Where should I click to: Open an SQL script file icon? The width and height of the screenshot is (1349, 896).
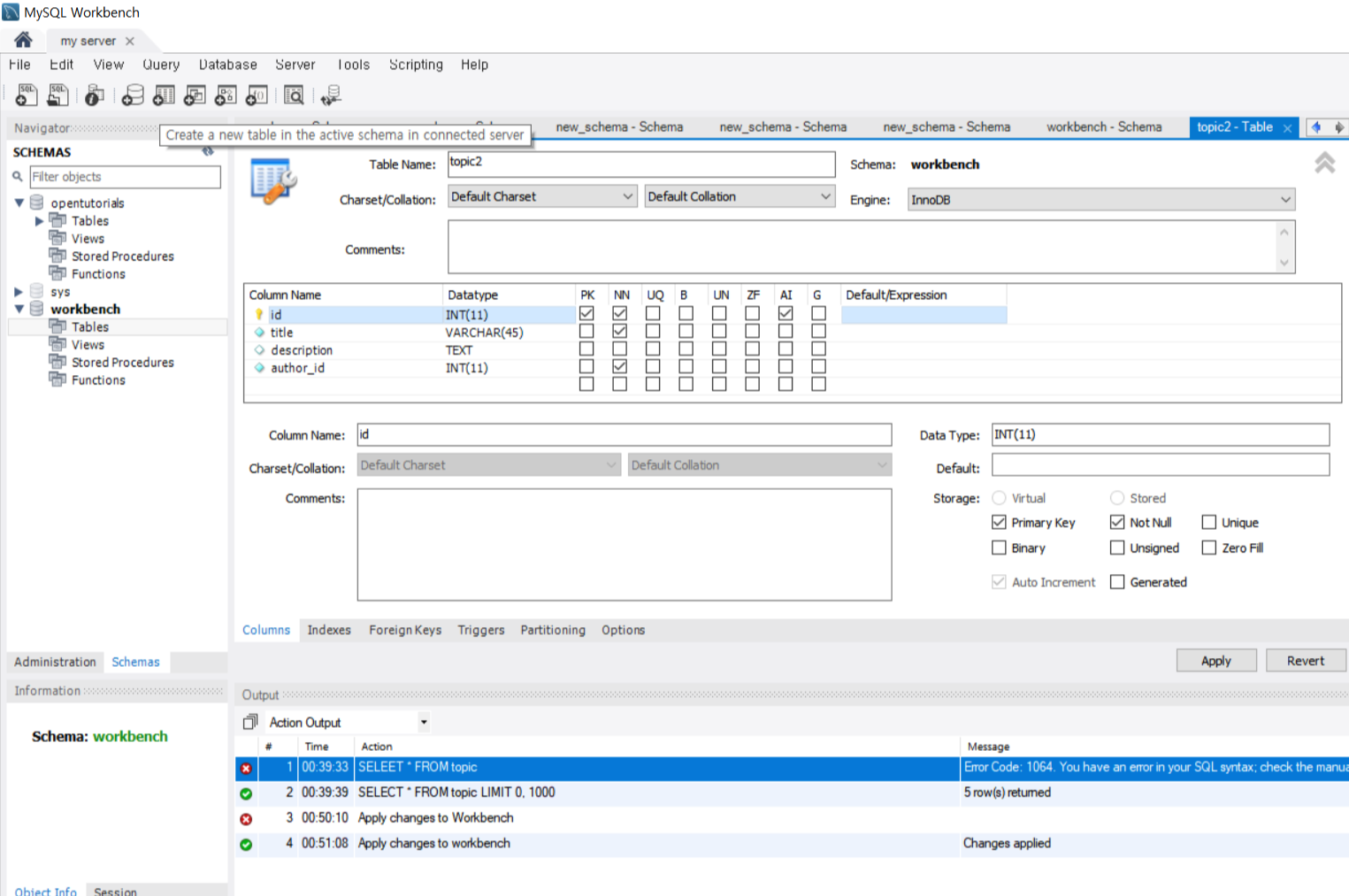(x=58, y=95)
